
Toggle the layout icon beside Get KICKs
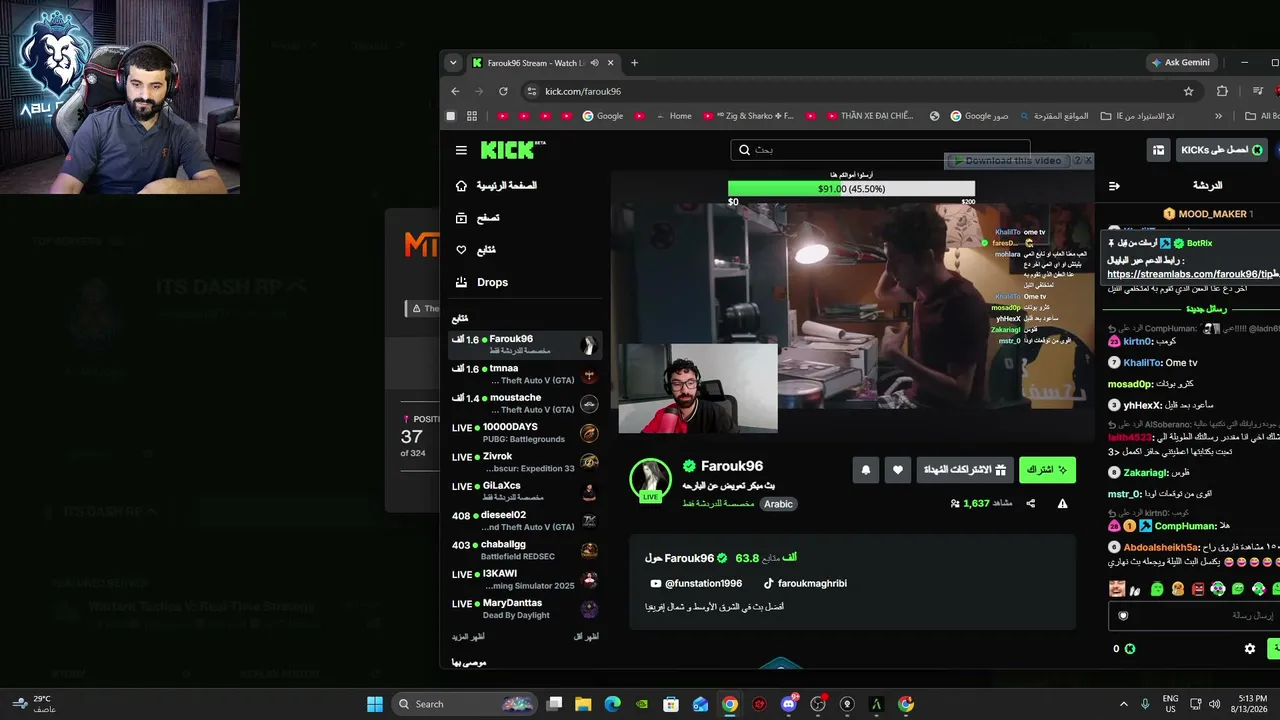click(1158, 150)
